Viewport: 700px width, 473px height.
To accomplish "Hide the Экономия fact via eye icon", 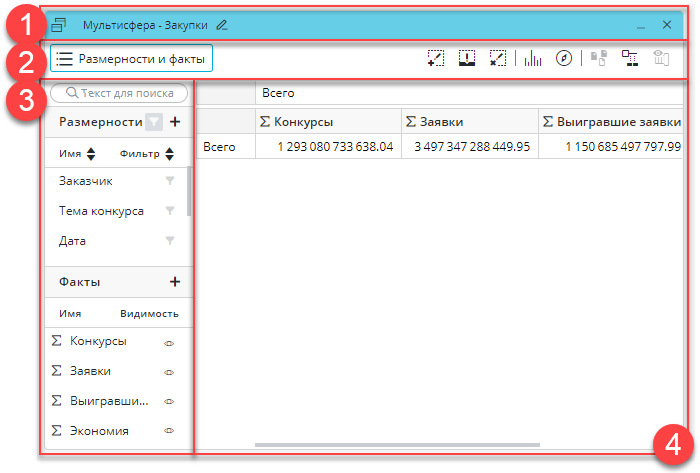I will [169, 431].
